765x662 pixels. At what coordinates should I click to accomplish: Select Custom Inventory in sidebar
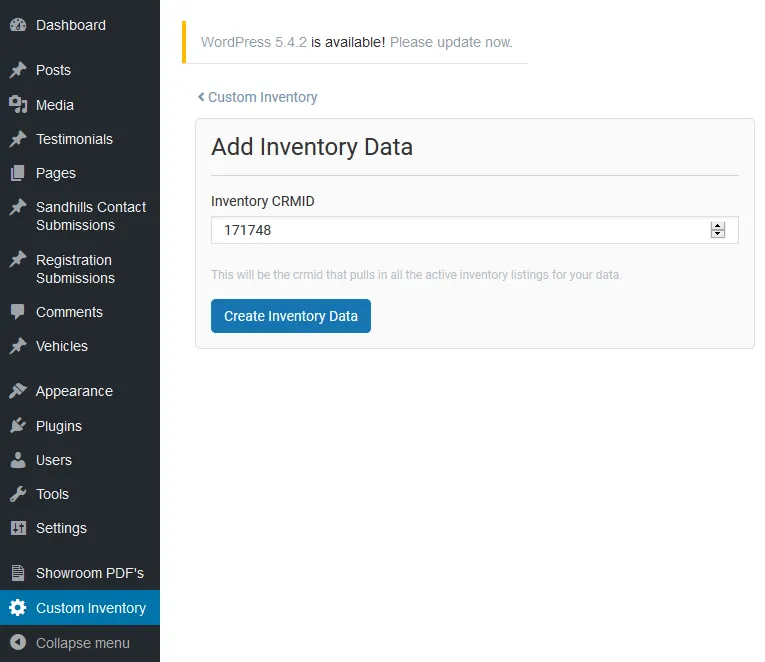point(80,608)
